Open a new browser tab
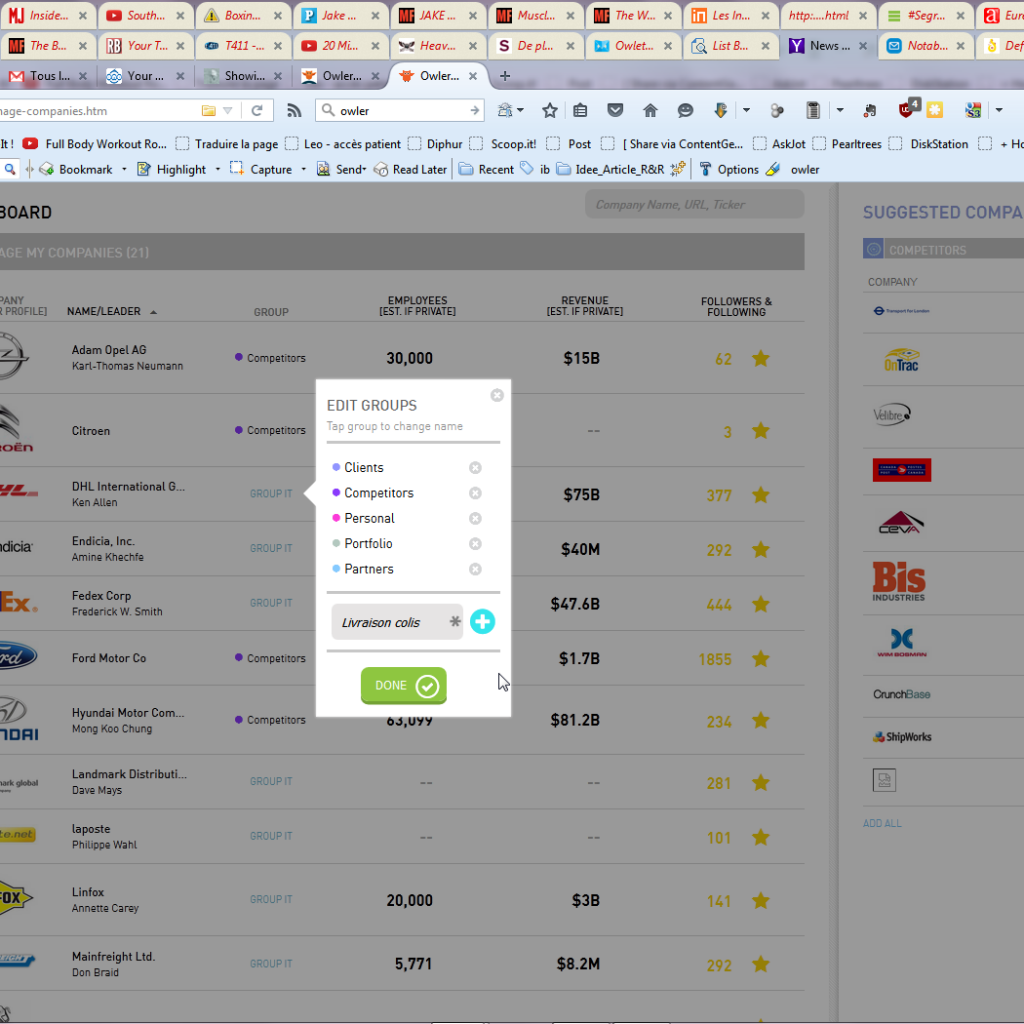Viewport: 1024px width, 1024px height. [505, 76]
